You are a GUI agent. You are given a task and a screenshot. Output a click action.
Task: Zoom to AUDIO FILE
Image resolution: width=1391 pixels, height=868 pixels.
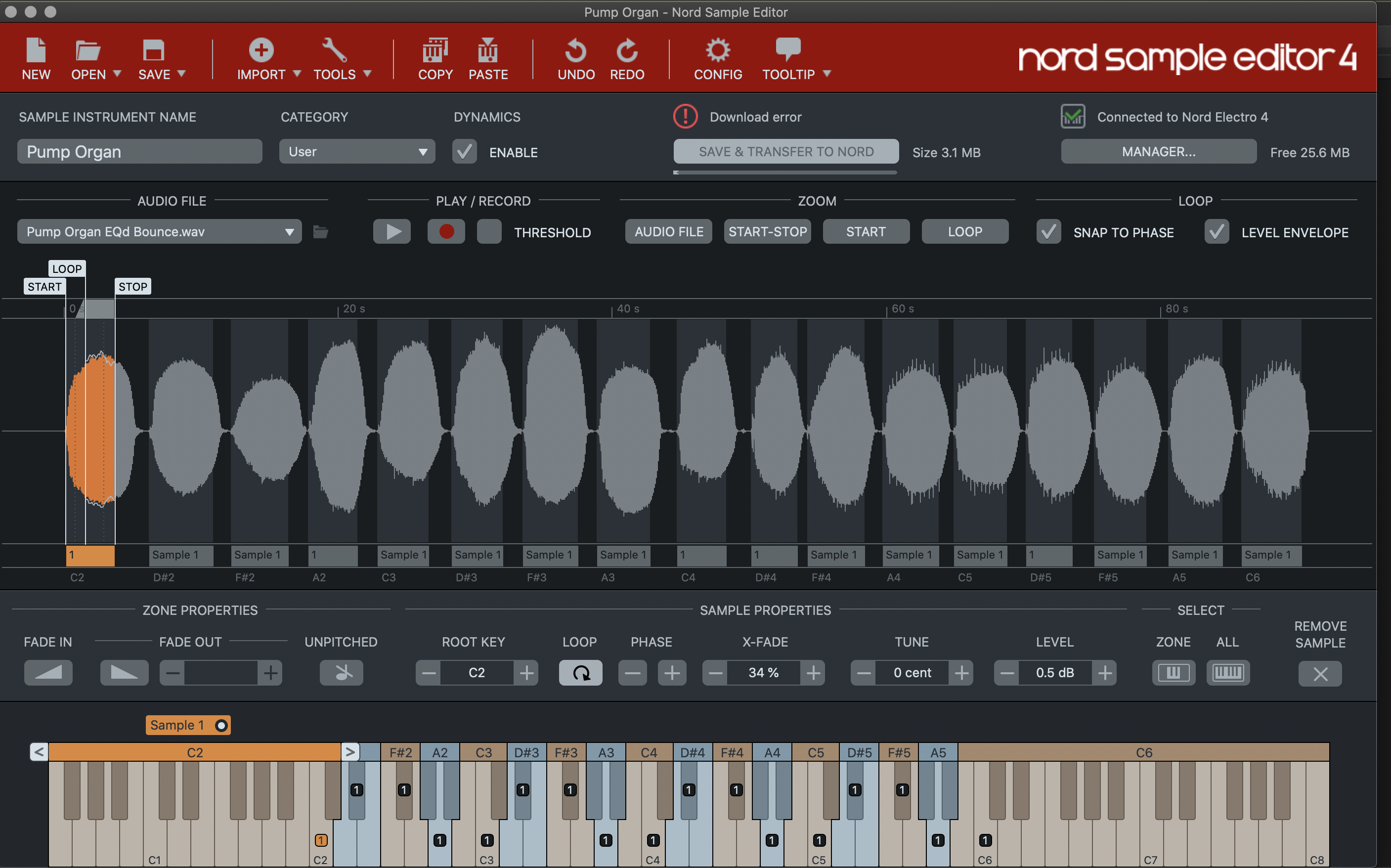tap(669, 232)
